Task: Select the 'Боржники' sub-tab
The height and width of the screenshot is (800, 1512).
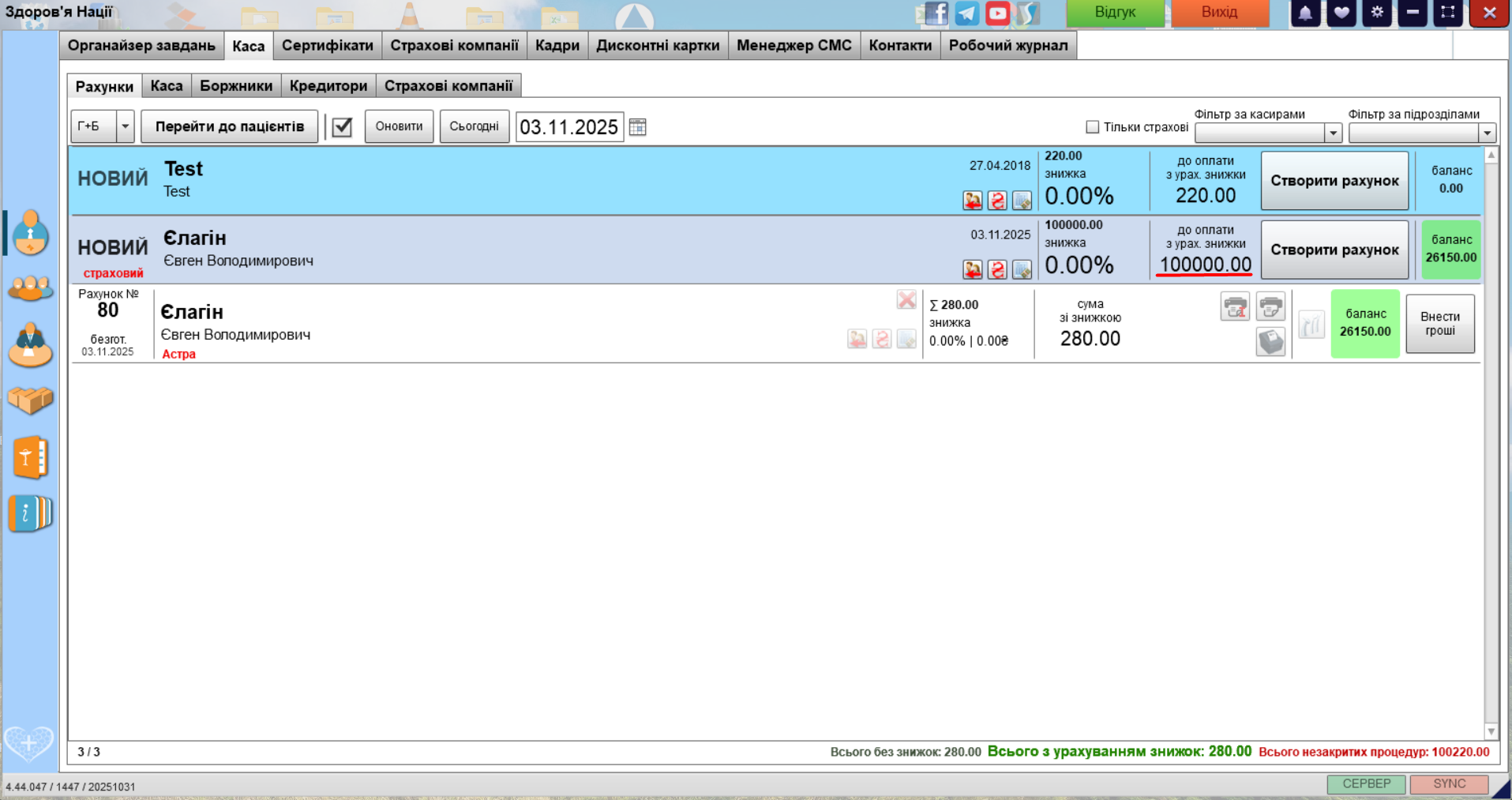Action: [236, 86]
